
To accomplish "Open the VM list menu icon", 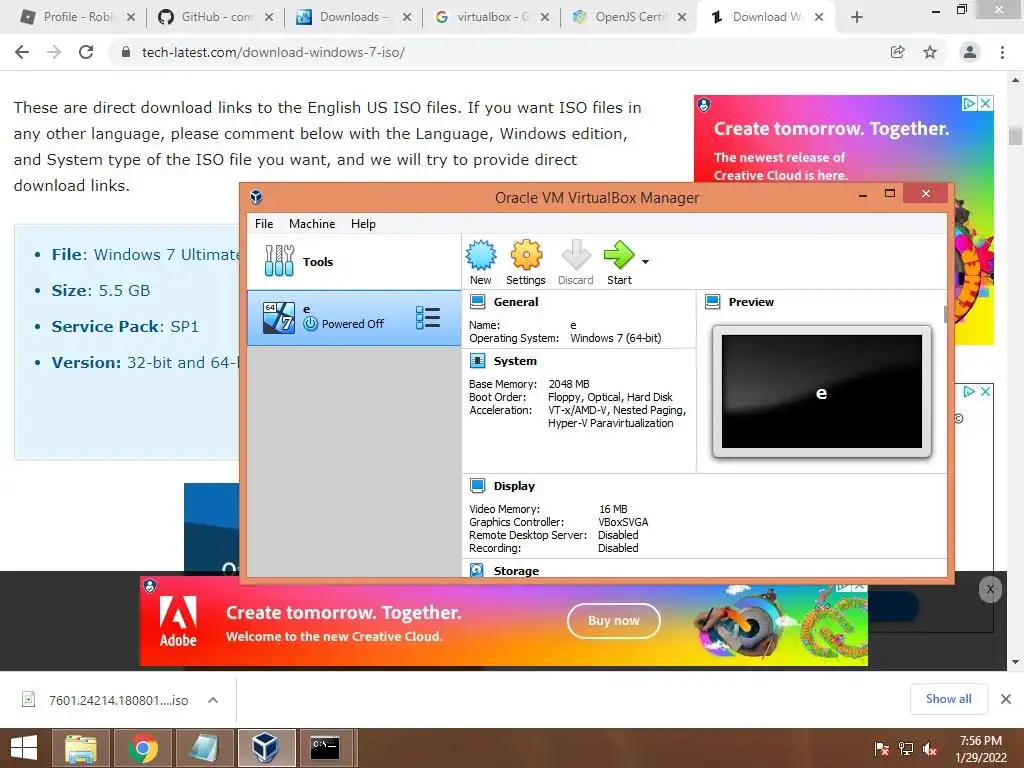I will (x=428, y=317).
